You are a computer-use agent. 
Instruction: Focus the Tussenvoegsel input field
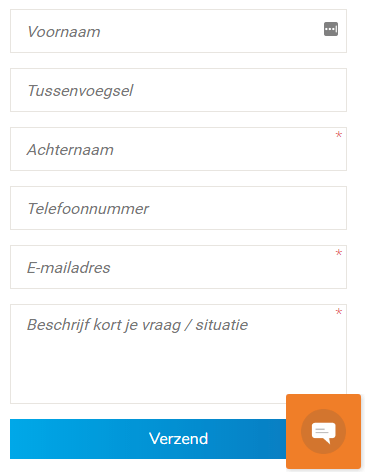(178, 90)
